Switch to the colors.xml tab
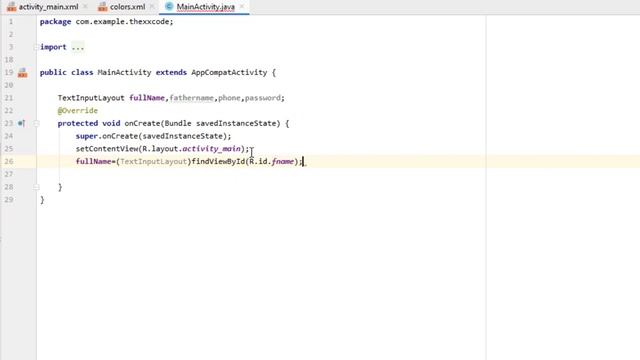The height and width of the screenshot is (360, 640). pyautogui.click(x=127, y=7)
